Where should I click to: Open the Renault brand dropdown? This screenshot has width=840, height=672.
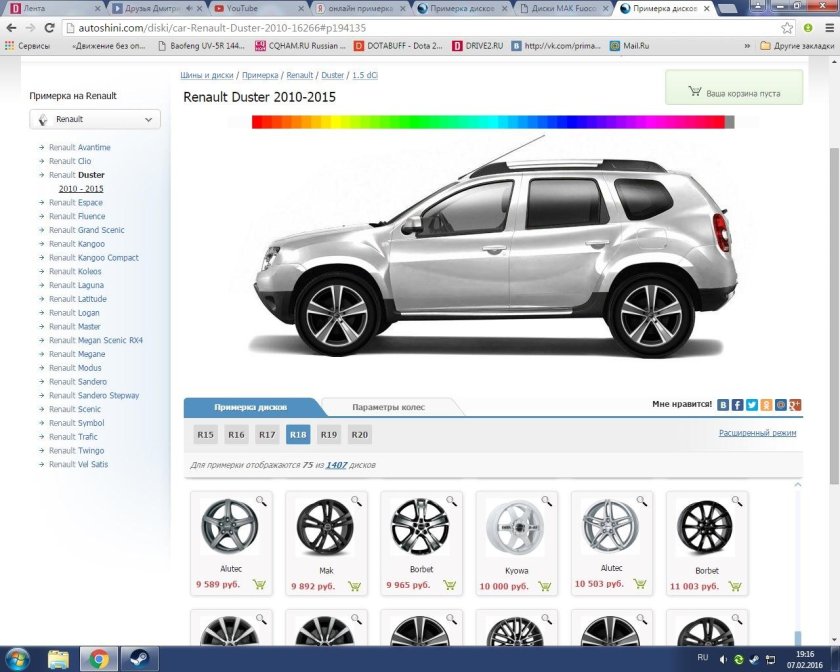pyautogui.click(x=95, y=119)
